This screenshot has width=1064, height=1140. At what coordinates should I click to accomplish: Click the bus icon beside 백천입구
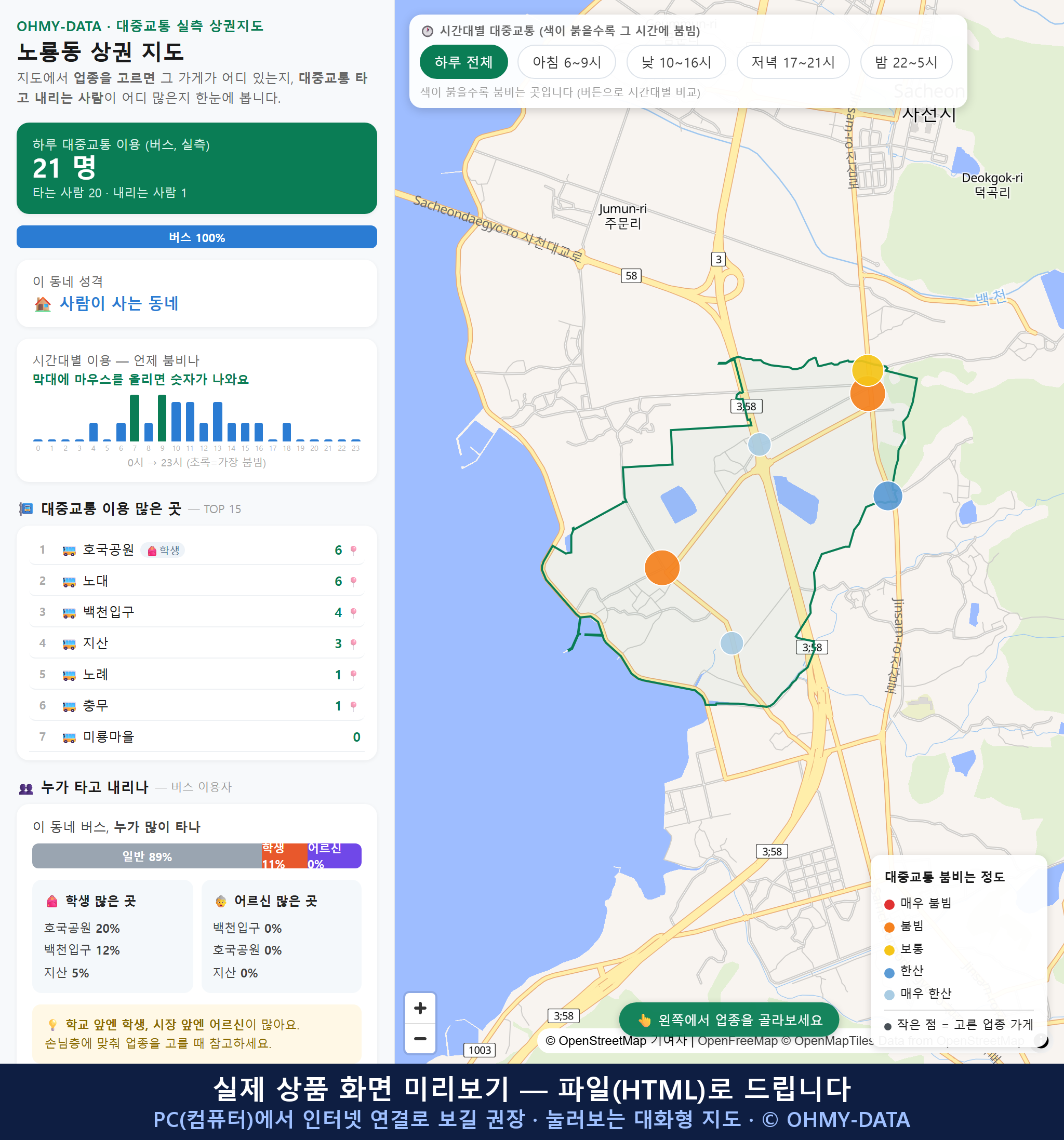69,612
